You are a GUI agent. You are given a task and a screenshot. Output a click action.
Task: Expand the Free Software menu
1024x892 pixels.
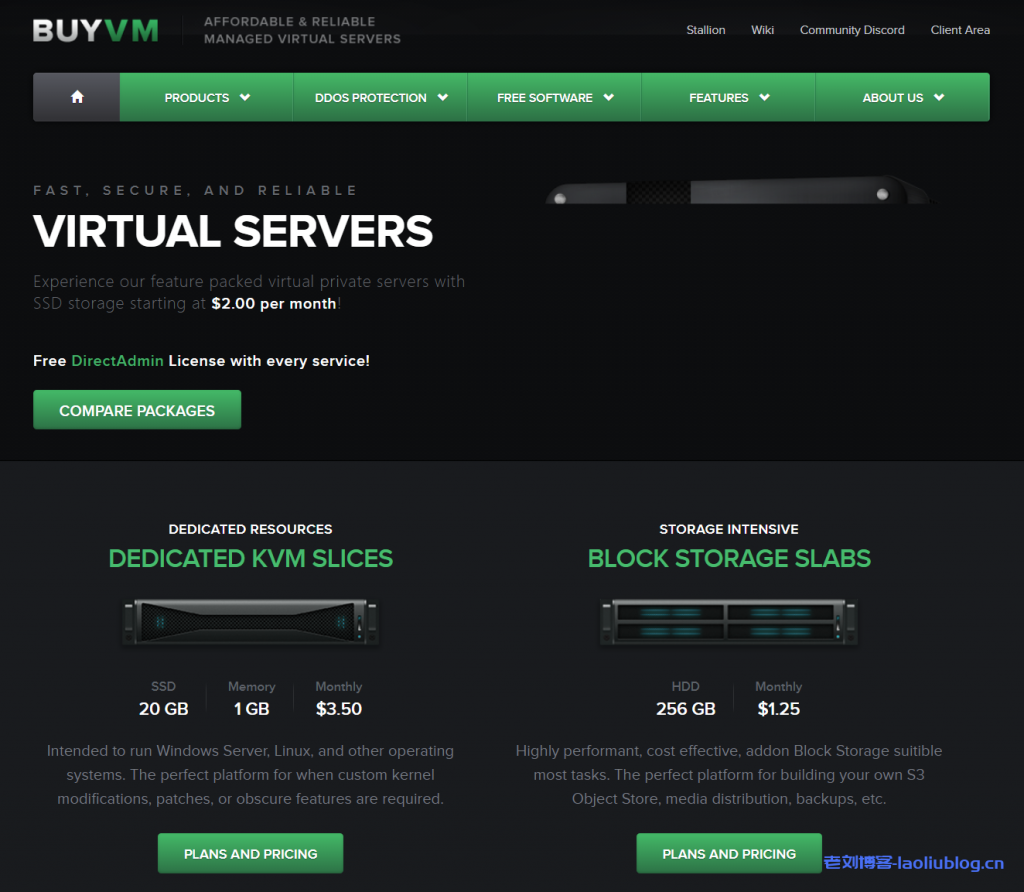(x=554, y=98)
